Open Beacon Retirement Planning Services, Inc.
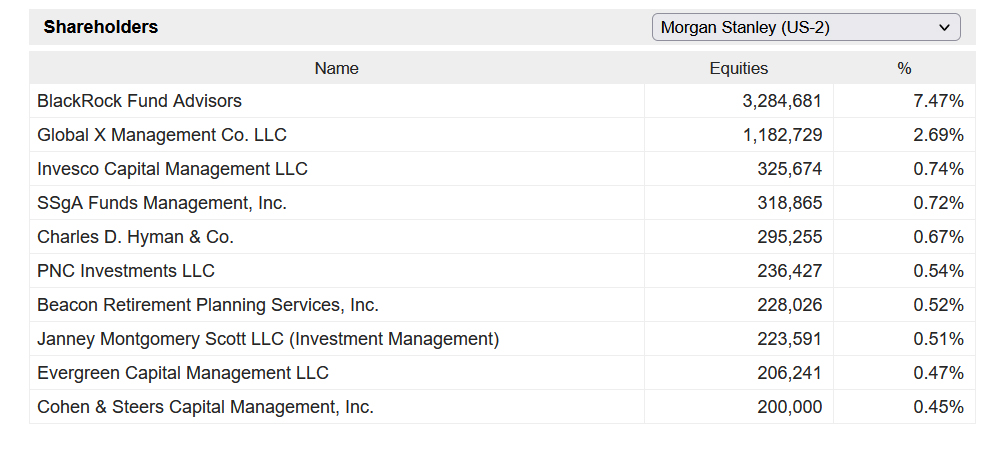This screenshot has width=987, height=452. [x=208, y=305]
